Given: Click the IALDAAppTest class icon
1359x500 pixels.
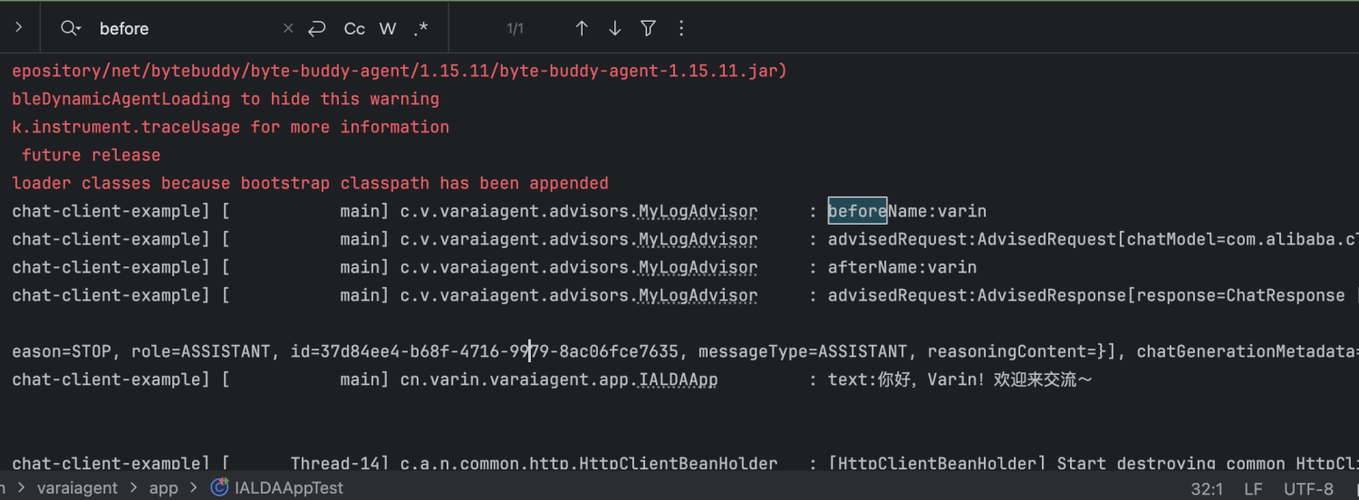Looking at the screenshot, I should [219, 488].
